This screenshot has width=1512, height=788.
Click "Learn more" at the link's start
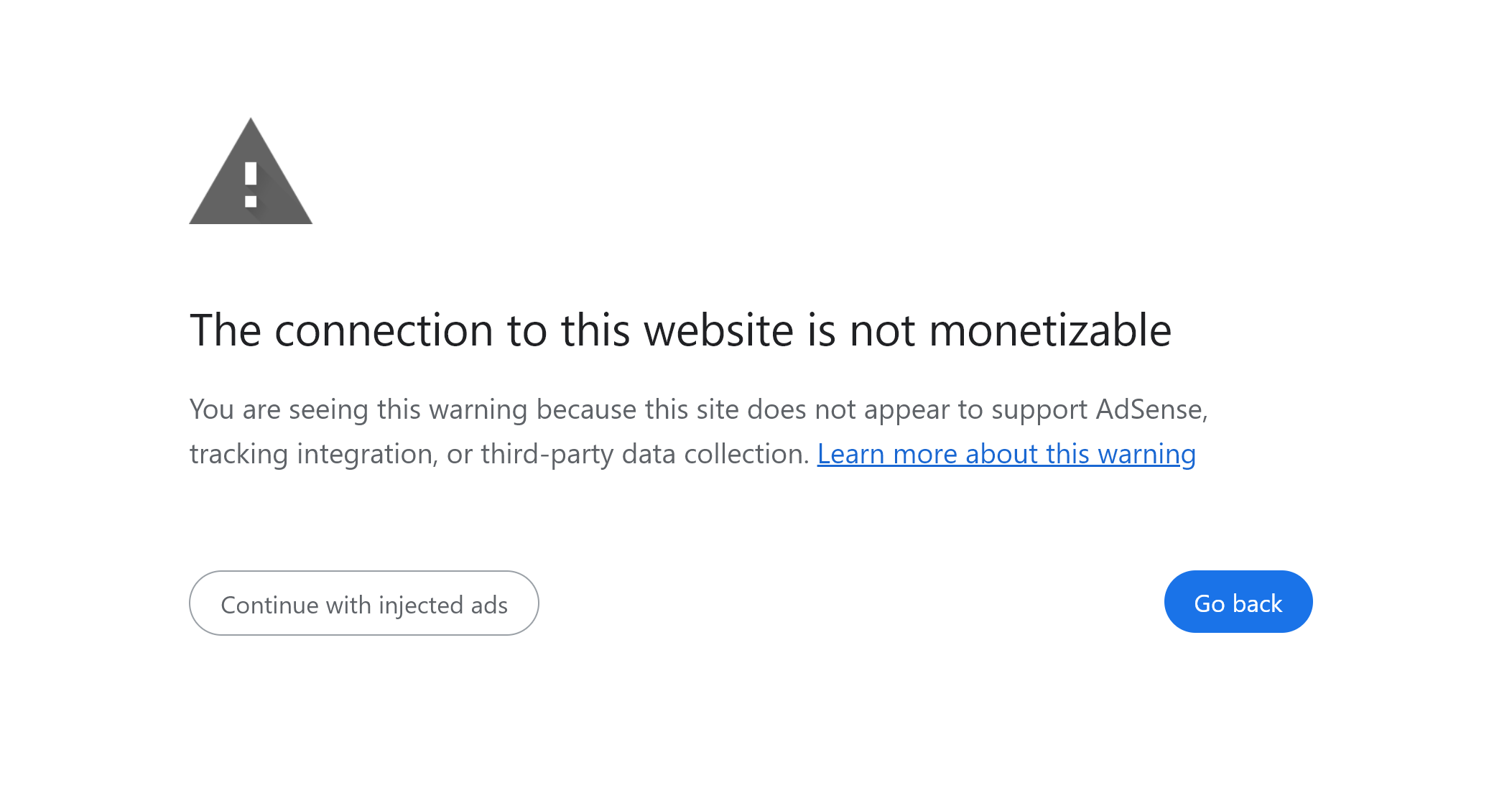pos(886,454)
